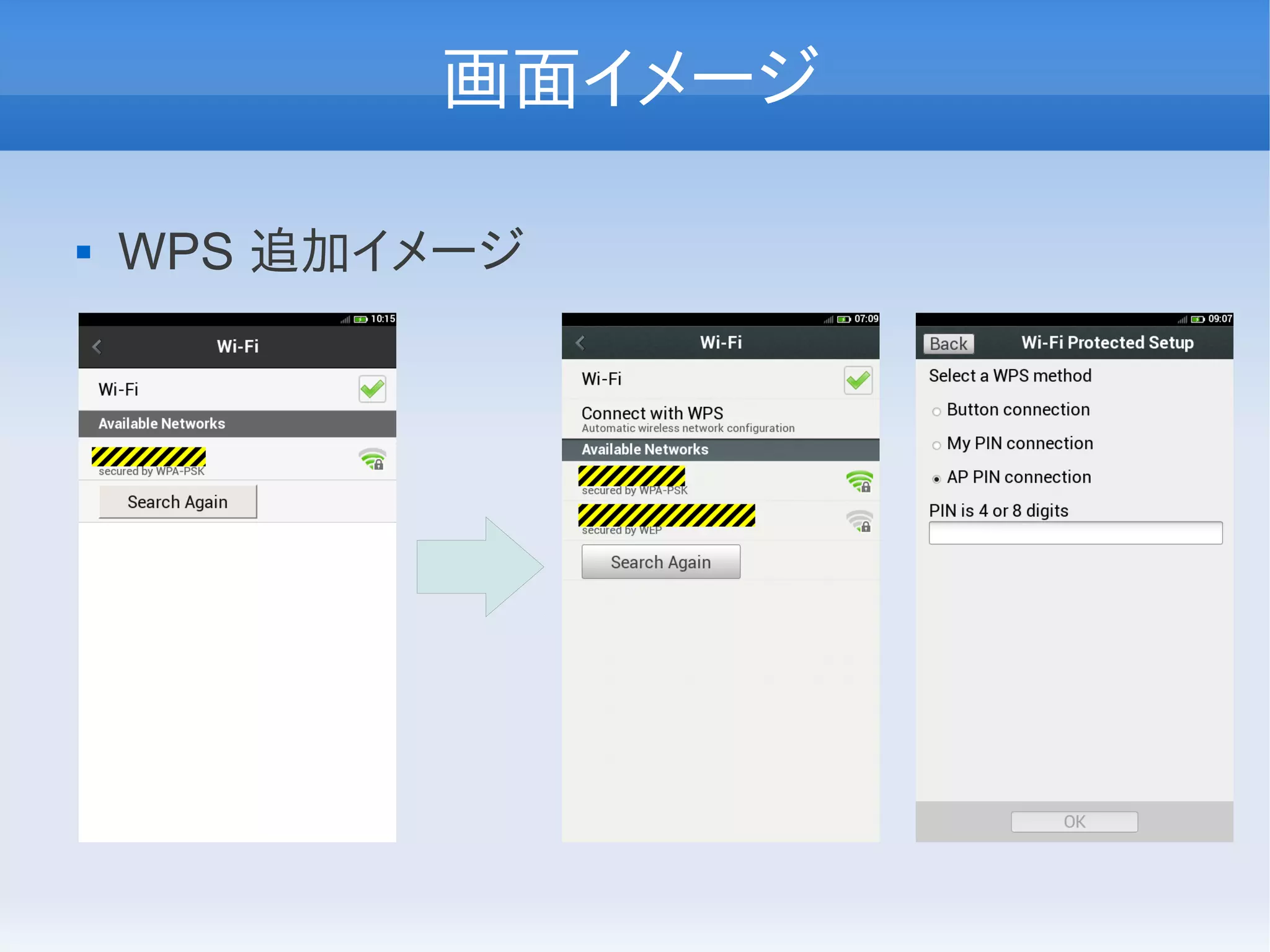This screenshot has width=1270, height=952.
Task: Click Wi-Fi row label in 07:09 screen
Action: click(602, 379)
